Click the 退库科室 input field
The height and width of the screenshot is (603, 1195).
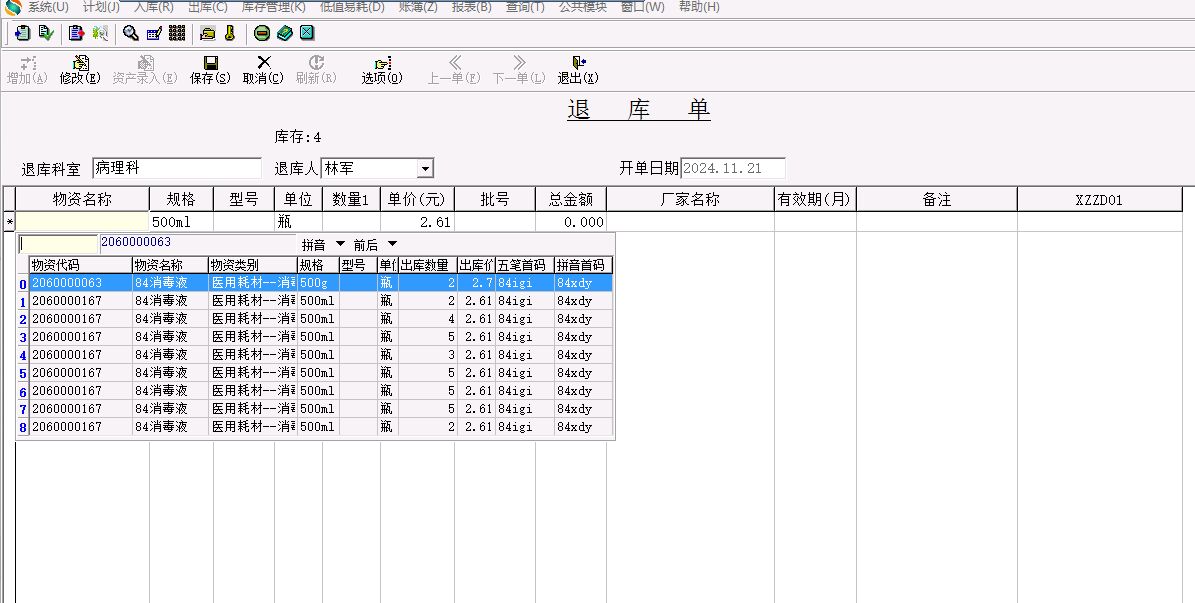pyautogui.click(x=177, y=168)
